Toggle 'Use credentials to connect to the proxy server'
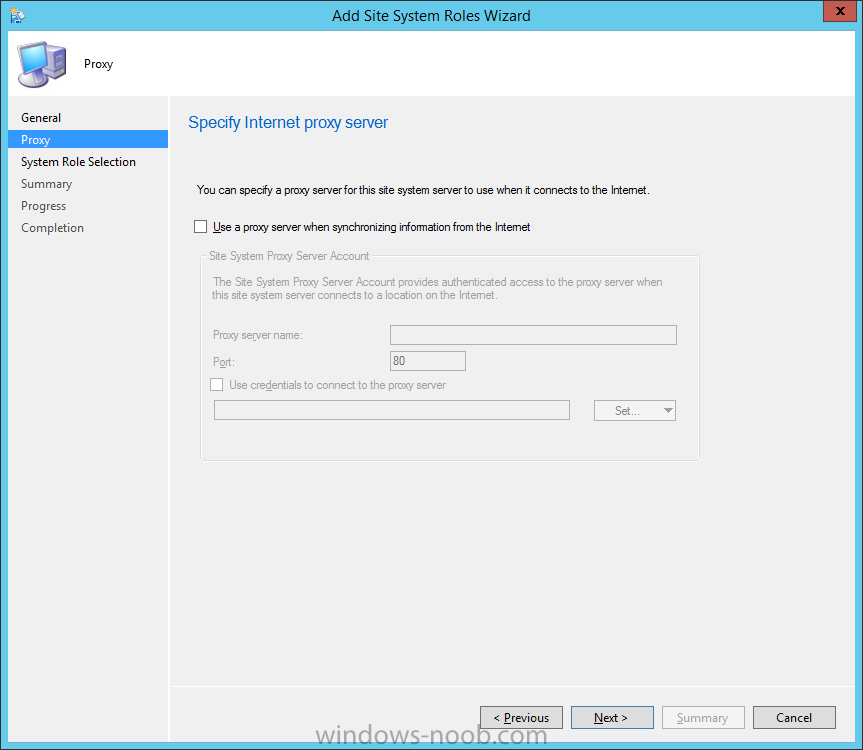The height and width of the screenshot is (750, 863). point(217,385)
